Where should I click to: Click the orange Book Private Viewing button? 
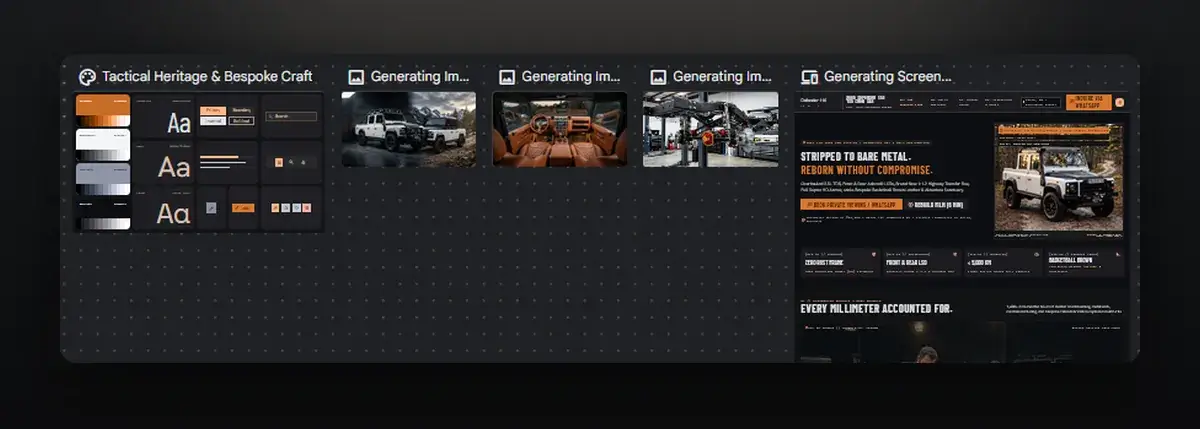tap(852, 204)
